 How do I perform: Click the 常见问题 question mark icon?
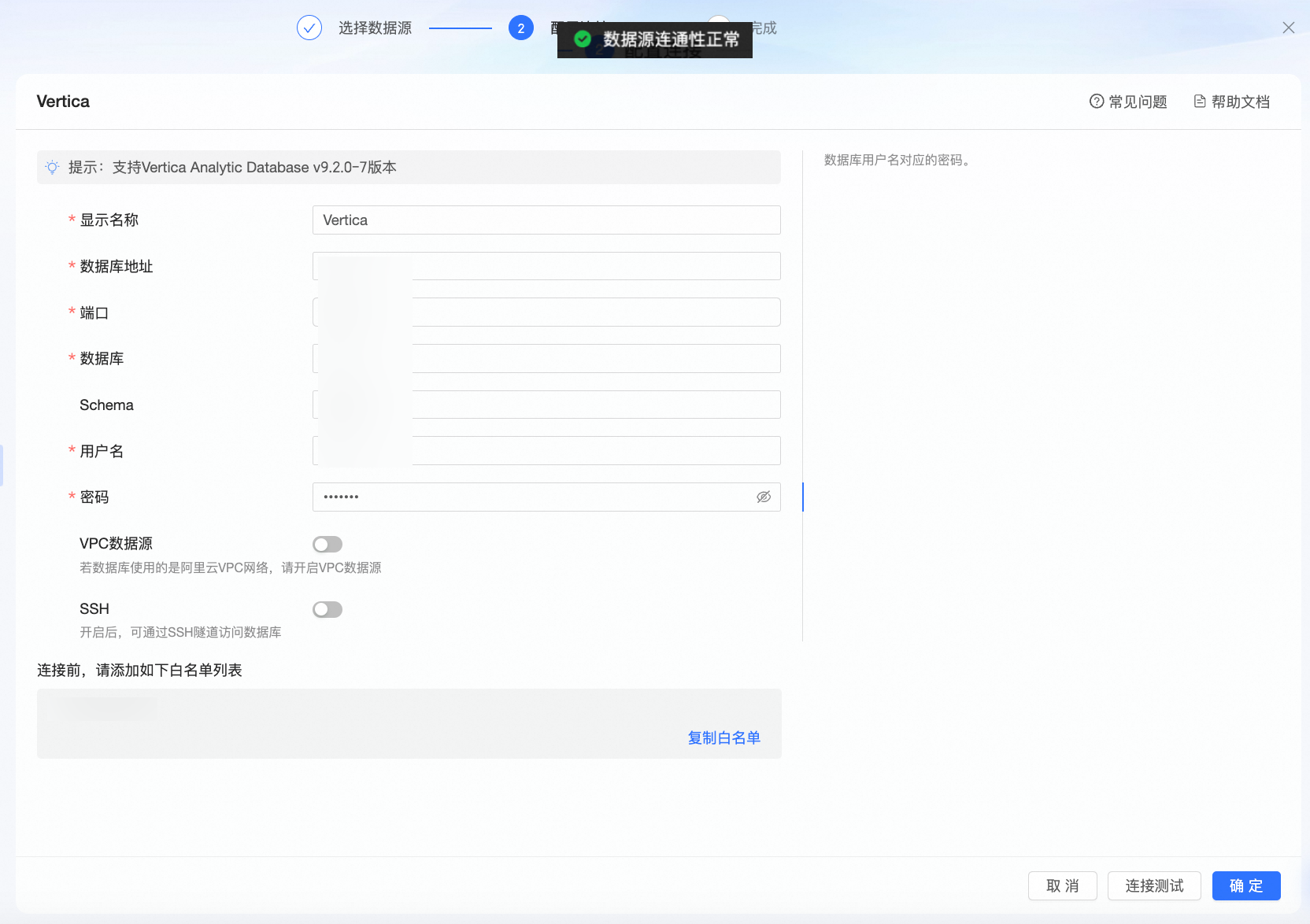(1097, 102)
